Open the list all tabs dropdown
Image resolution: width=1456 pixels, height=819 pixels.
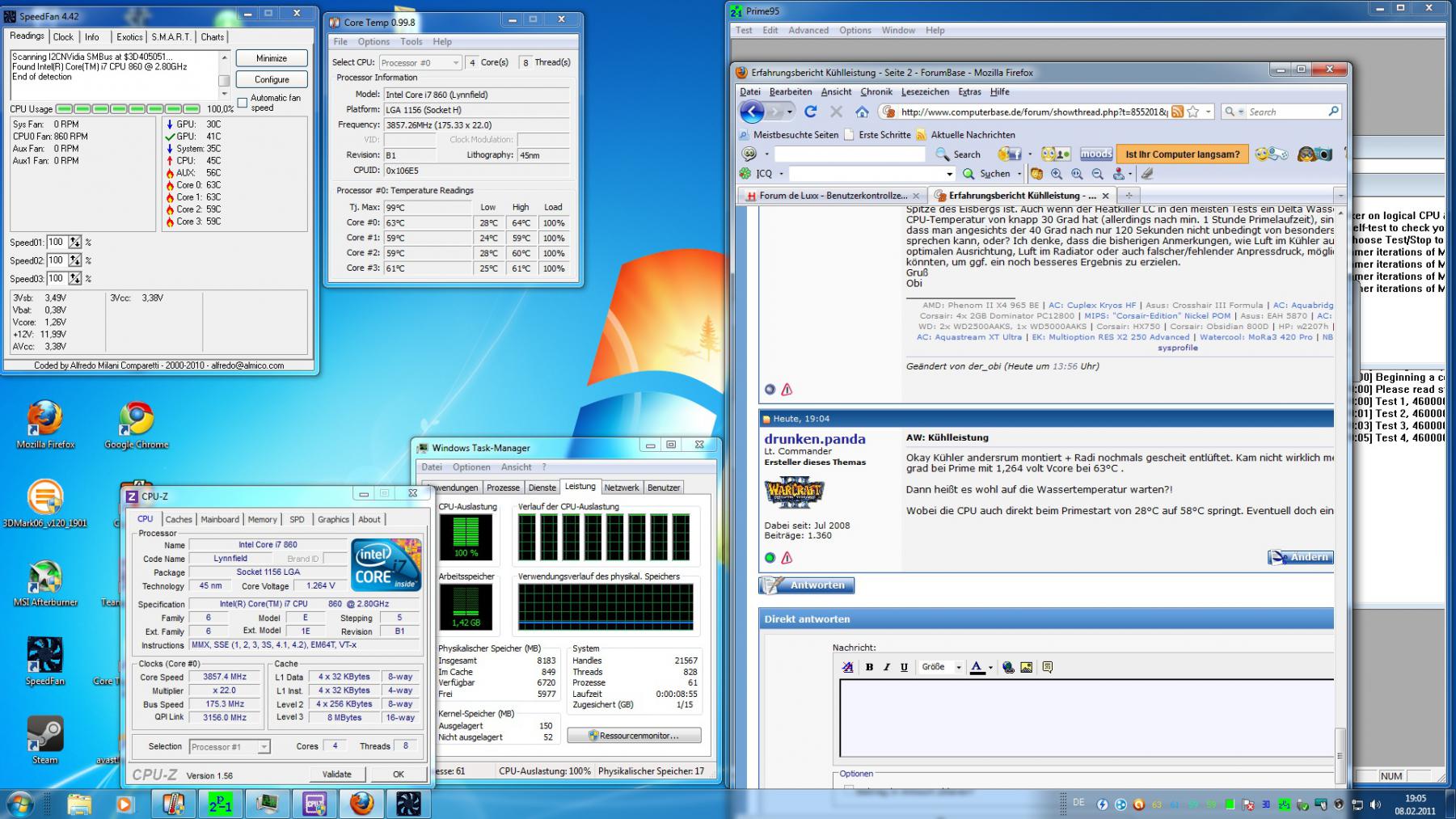tap(1340, 196)
